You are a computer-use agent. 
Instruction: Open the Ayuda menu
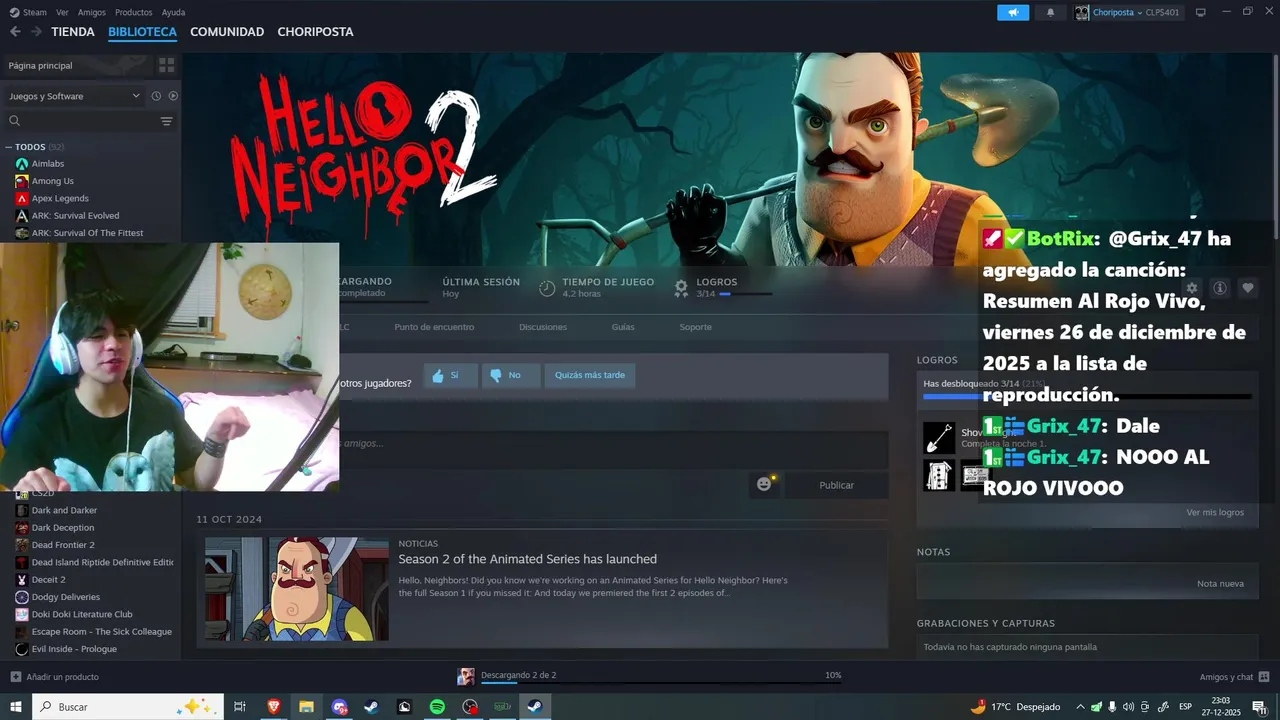173,13
